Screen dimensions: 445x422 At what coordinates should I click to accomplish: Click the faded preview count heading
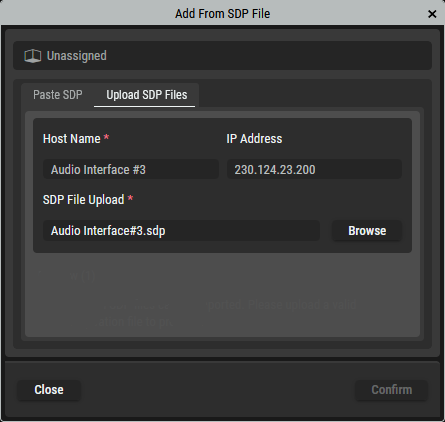coord(67,276)
